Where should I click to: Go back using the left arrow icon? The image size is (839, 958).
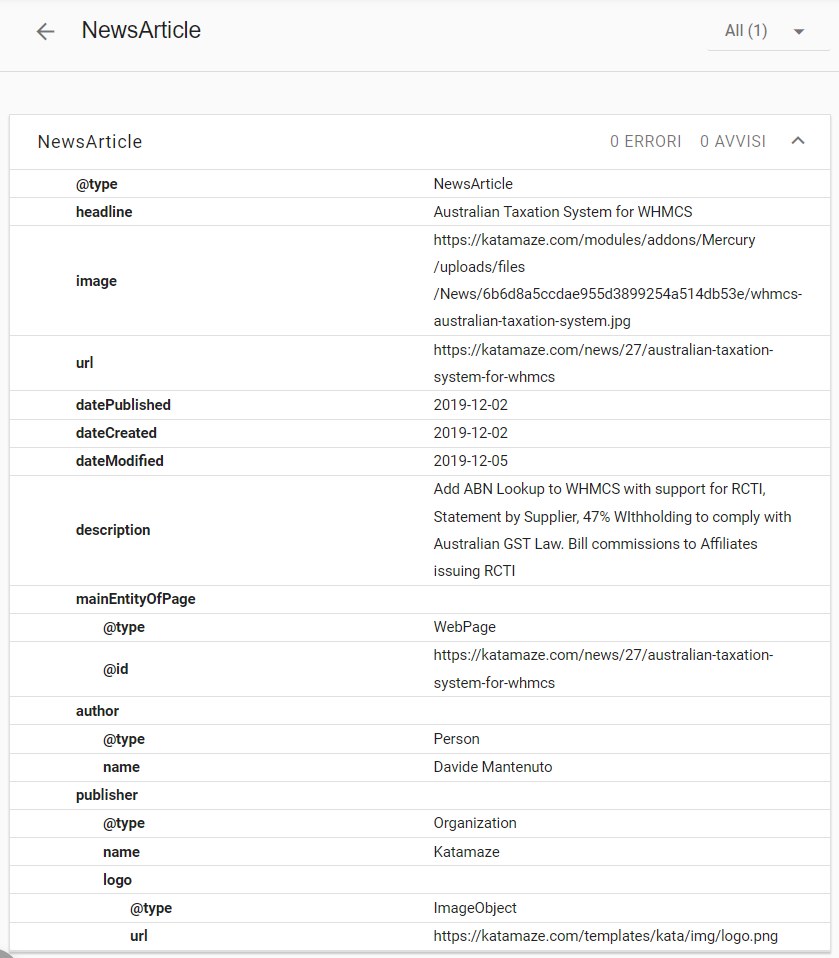[45, 31]
